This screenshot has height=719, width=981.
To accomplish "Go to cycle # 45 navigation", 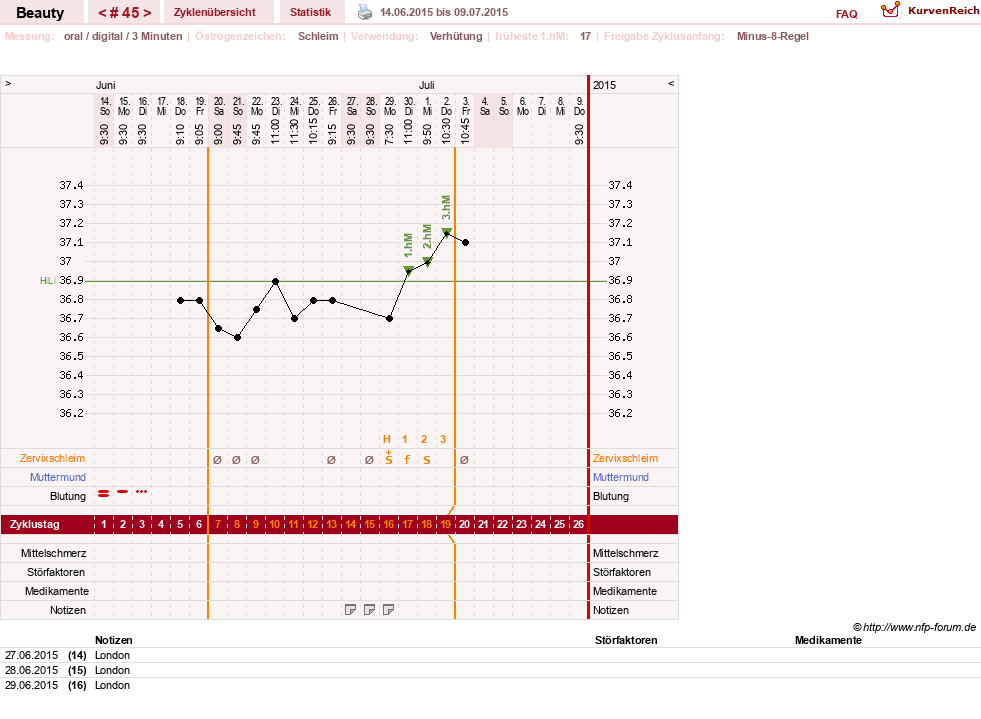I will pyautogui.click(x=125, y=13).
